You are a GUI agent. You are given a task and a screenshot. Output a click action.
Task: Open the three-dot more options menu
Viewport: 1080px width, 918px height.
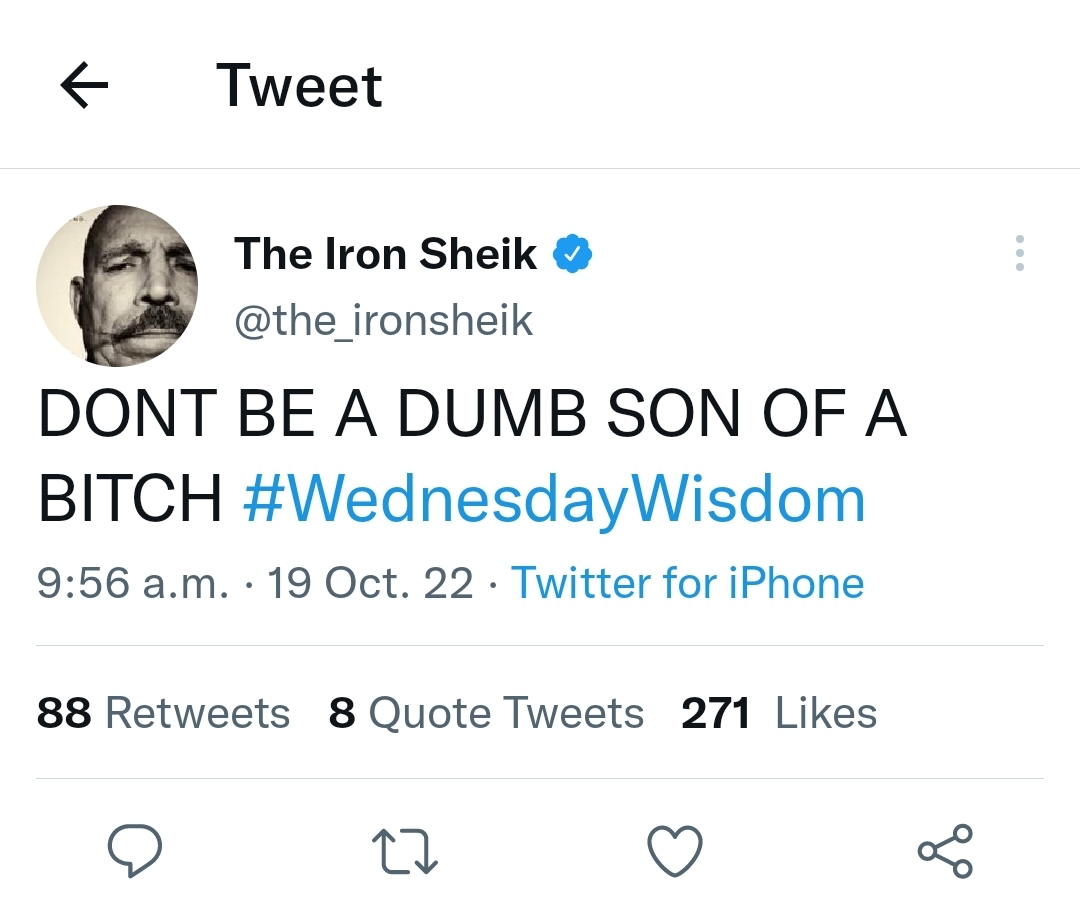pyautogui.click(x=1019, y=254)
